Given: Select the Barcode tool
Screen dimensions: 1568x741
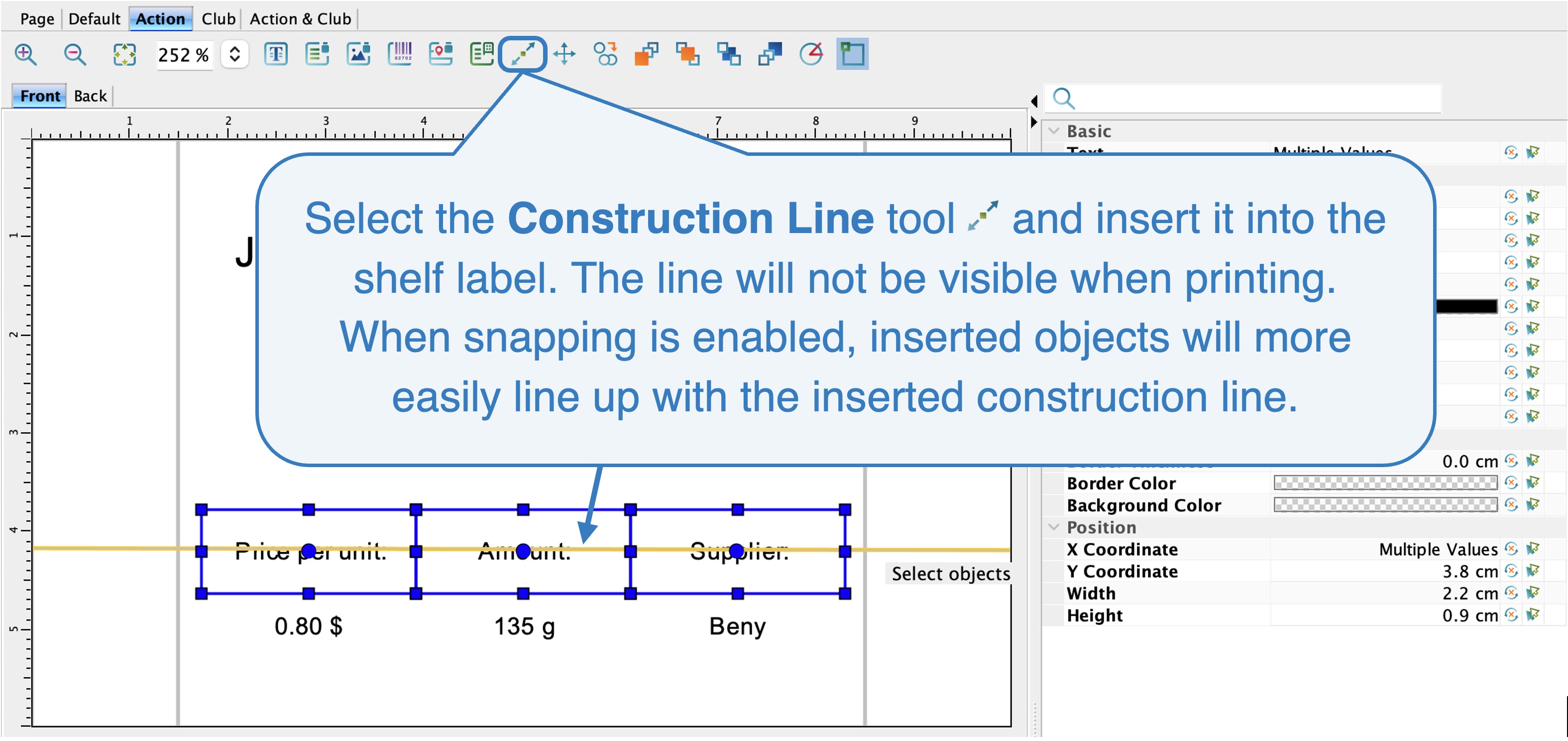Looking at the screenshot, I should (400, 55).
